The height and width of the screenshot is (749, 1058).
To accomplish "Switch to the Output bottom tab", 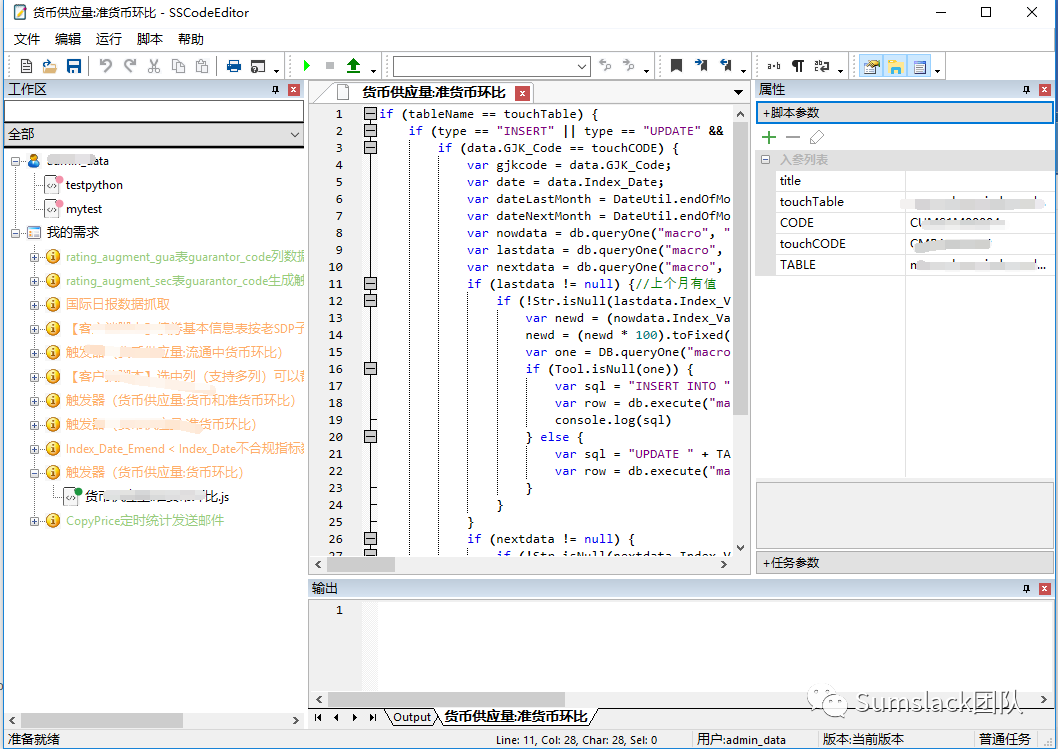I will click(x=411, y=717).
